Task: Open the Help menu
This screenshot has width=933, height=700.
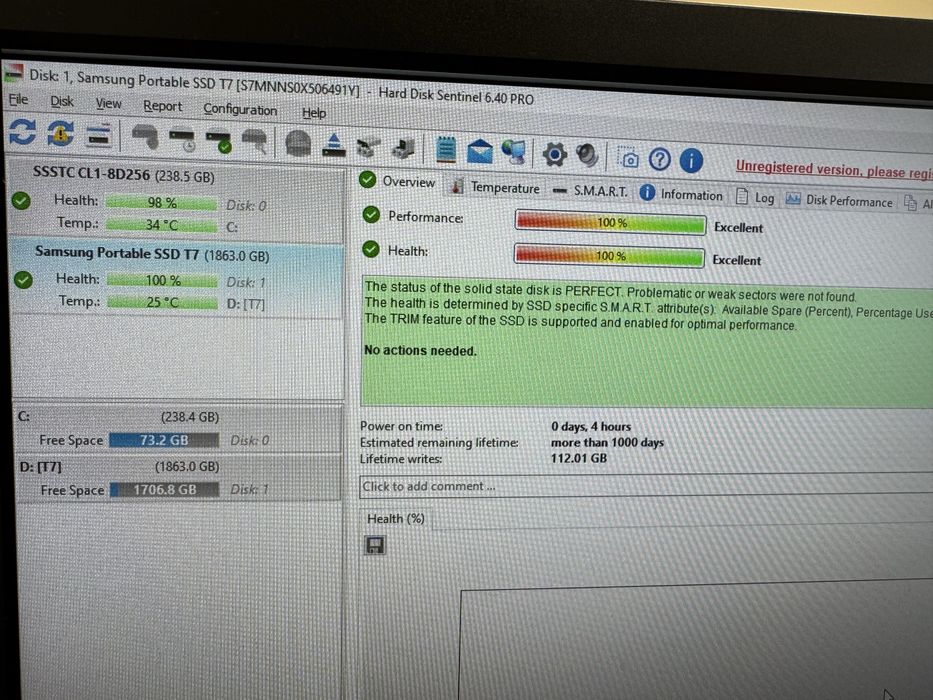Action: pyautogui.click(x=314, y=112)
